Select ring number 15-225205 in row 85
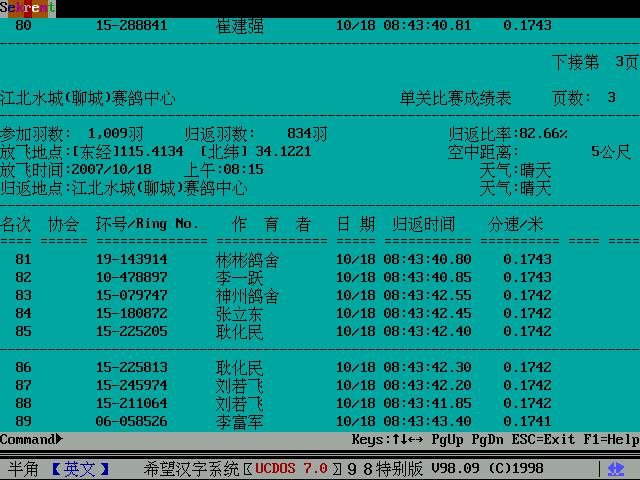The image size is (640, 480). (131, 331)
